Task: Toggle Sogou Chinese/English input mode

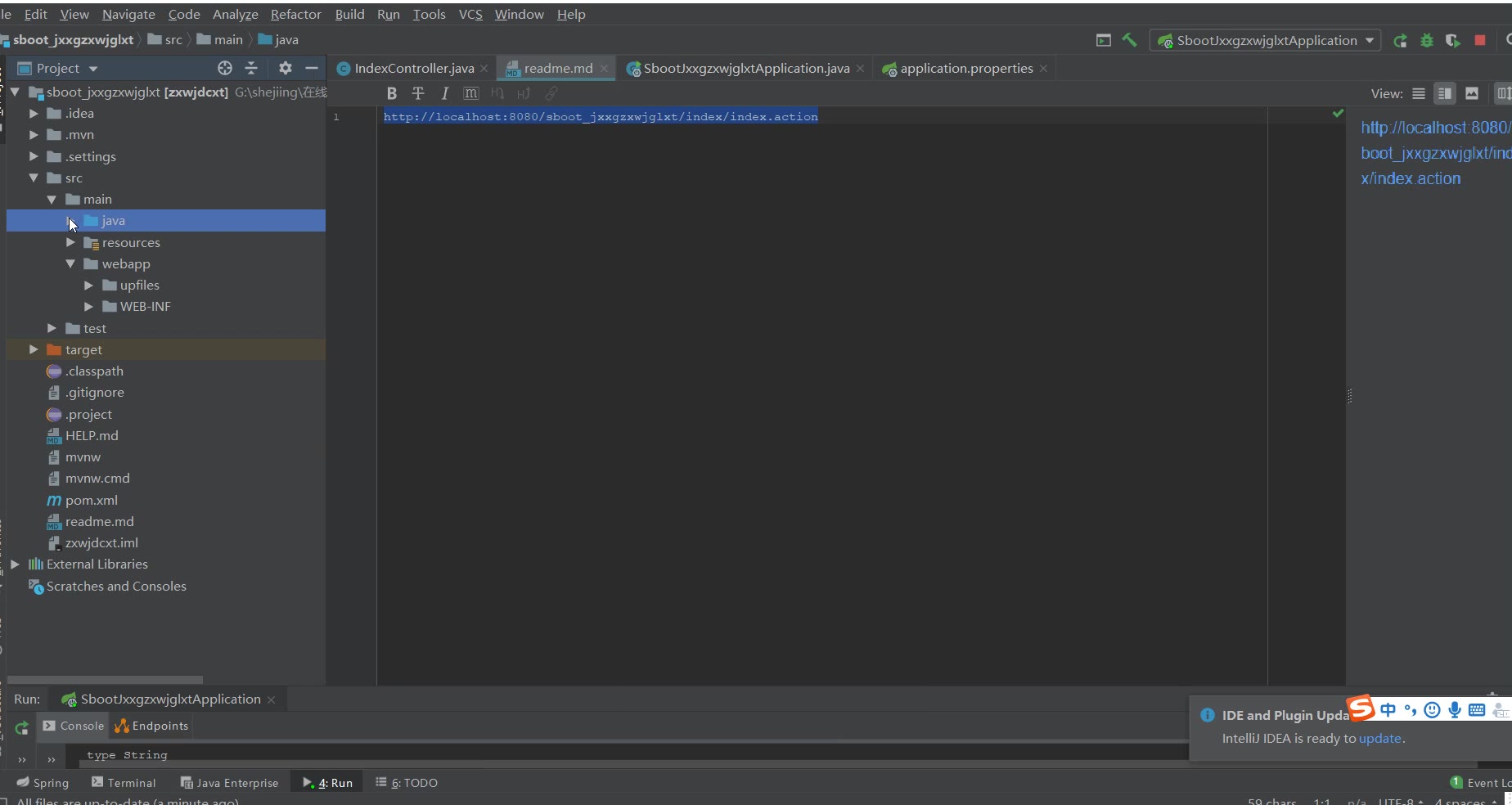Action: [x=1388, y=710]
